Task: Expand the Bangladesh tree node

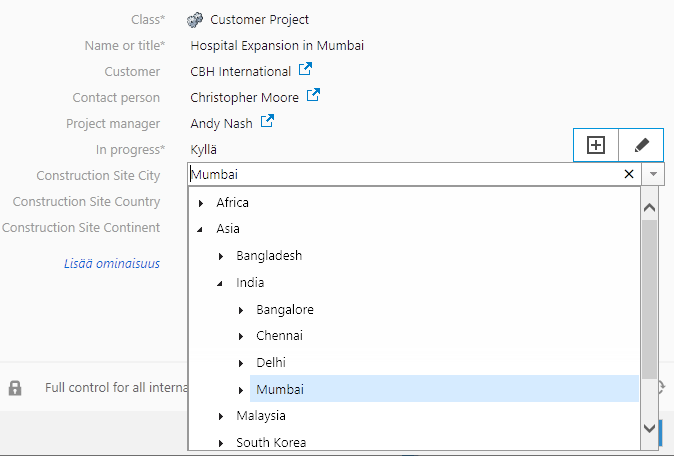Action: tap(221, 256)
